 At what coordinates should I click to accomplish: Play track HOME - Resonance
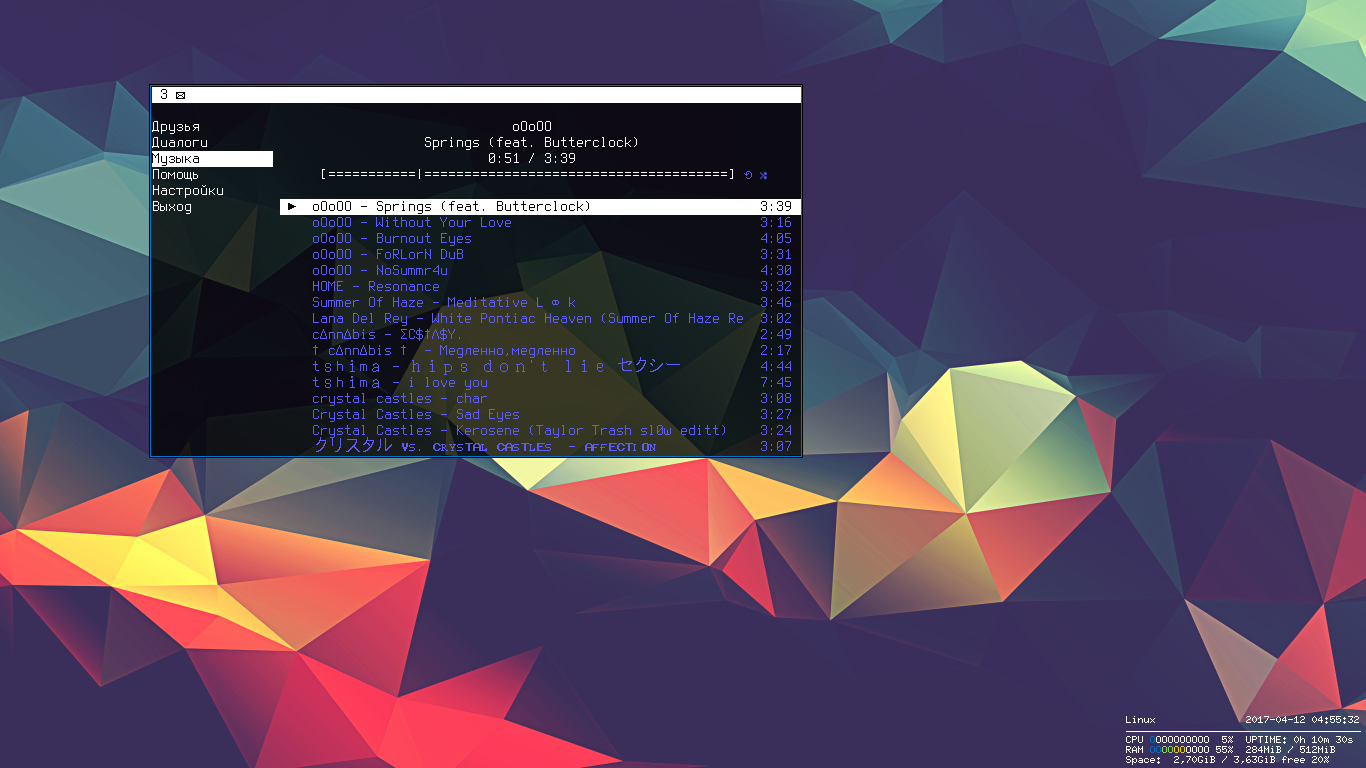pyautogui.click(x=541, y=287)
